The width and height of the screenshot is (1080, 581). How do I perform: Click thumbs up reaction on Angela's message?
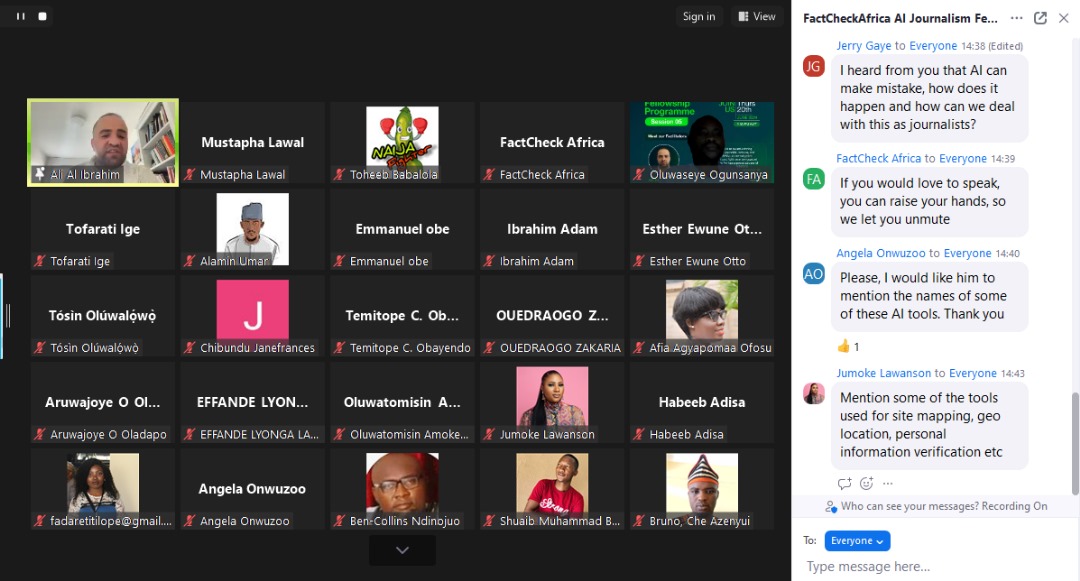coord(848,346)
